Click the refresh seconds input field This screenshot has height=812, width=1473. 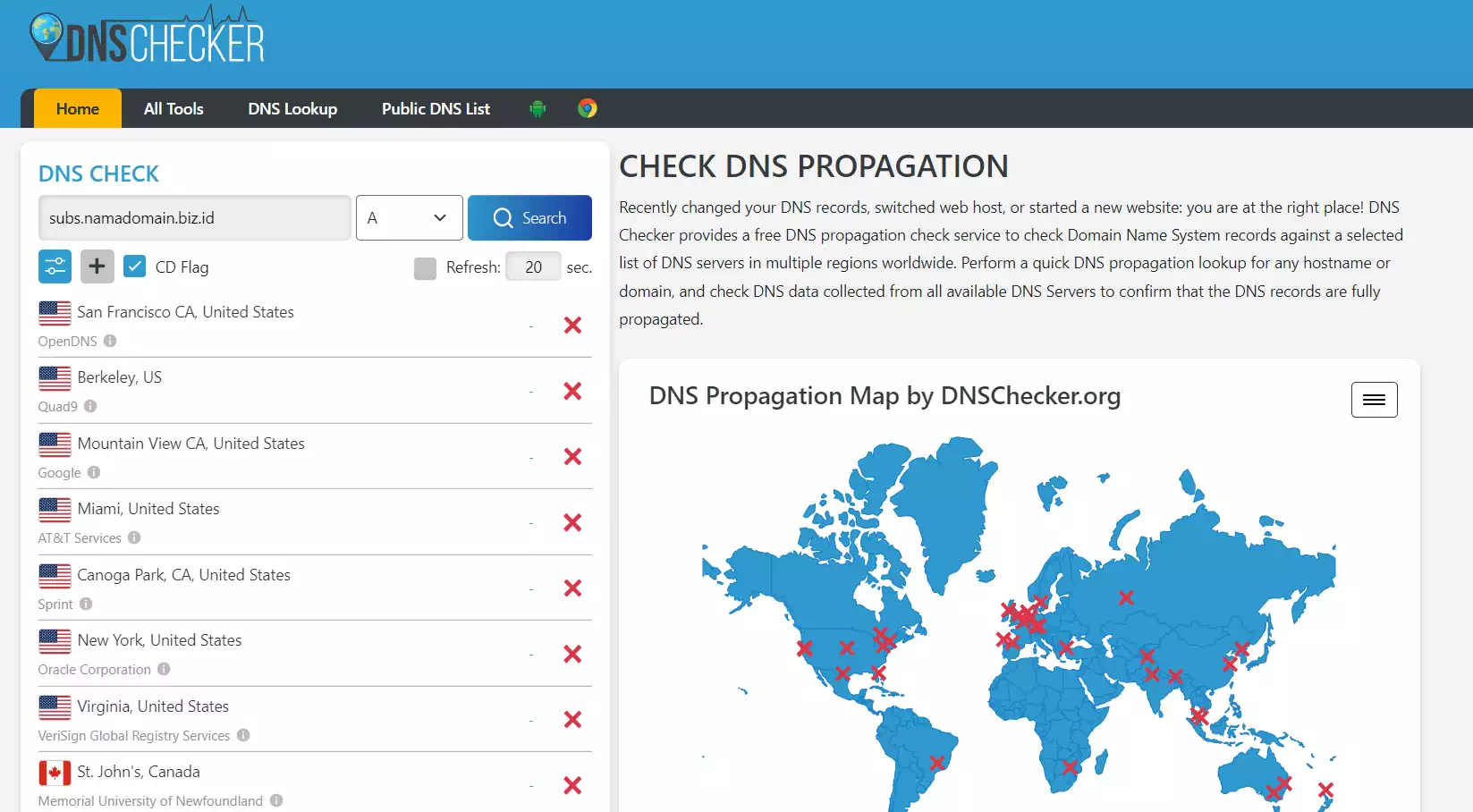click(x=534, y=266)
